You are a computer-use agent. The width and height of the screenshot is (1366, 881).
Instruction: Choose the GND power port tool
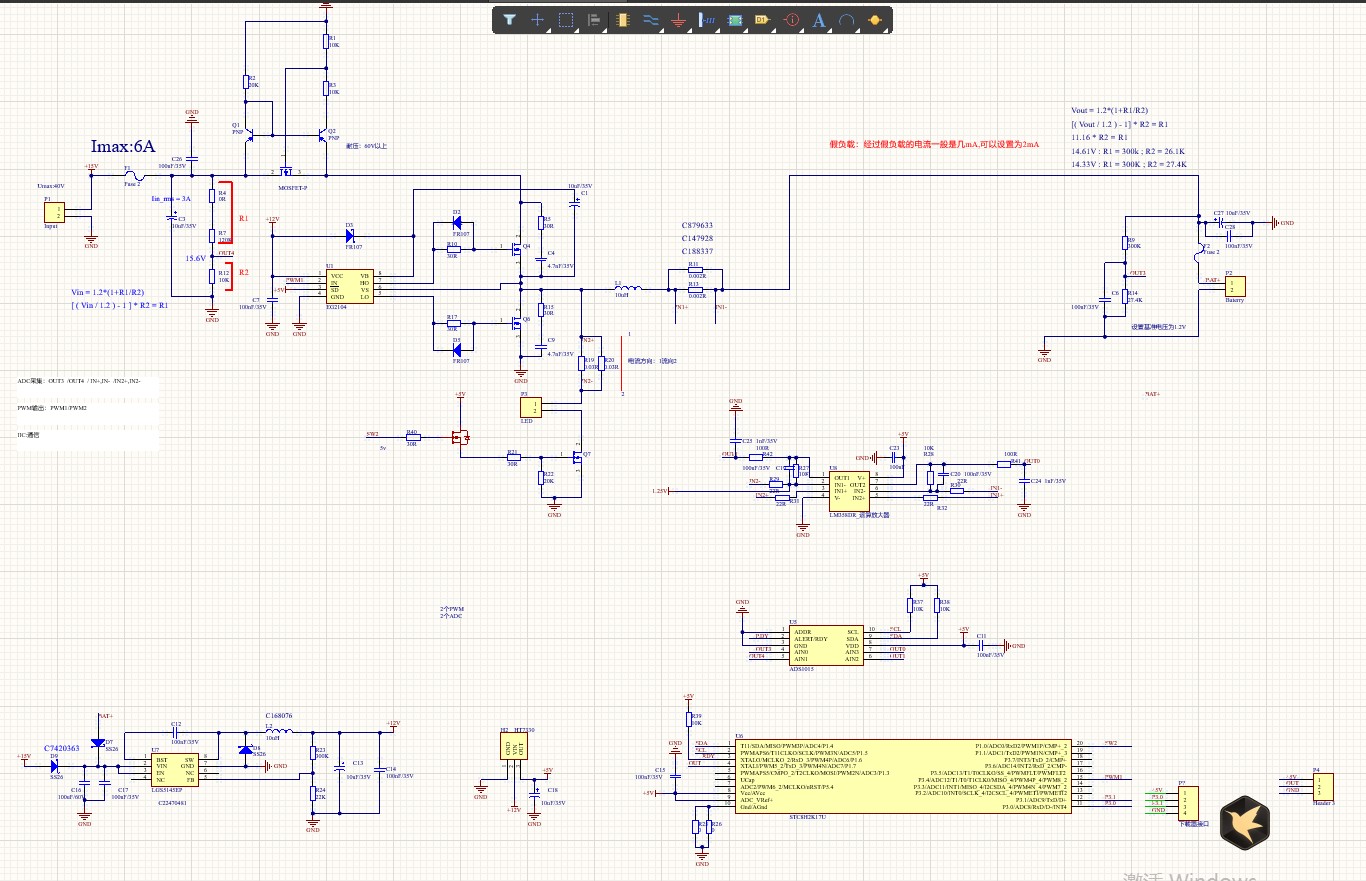click(678, 20)
